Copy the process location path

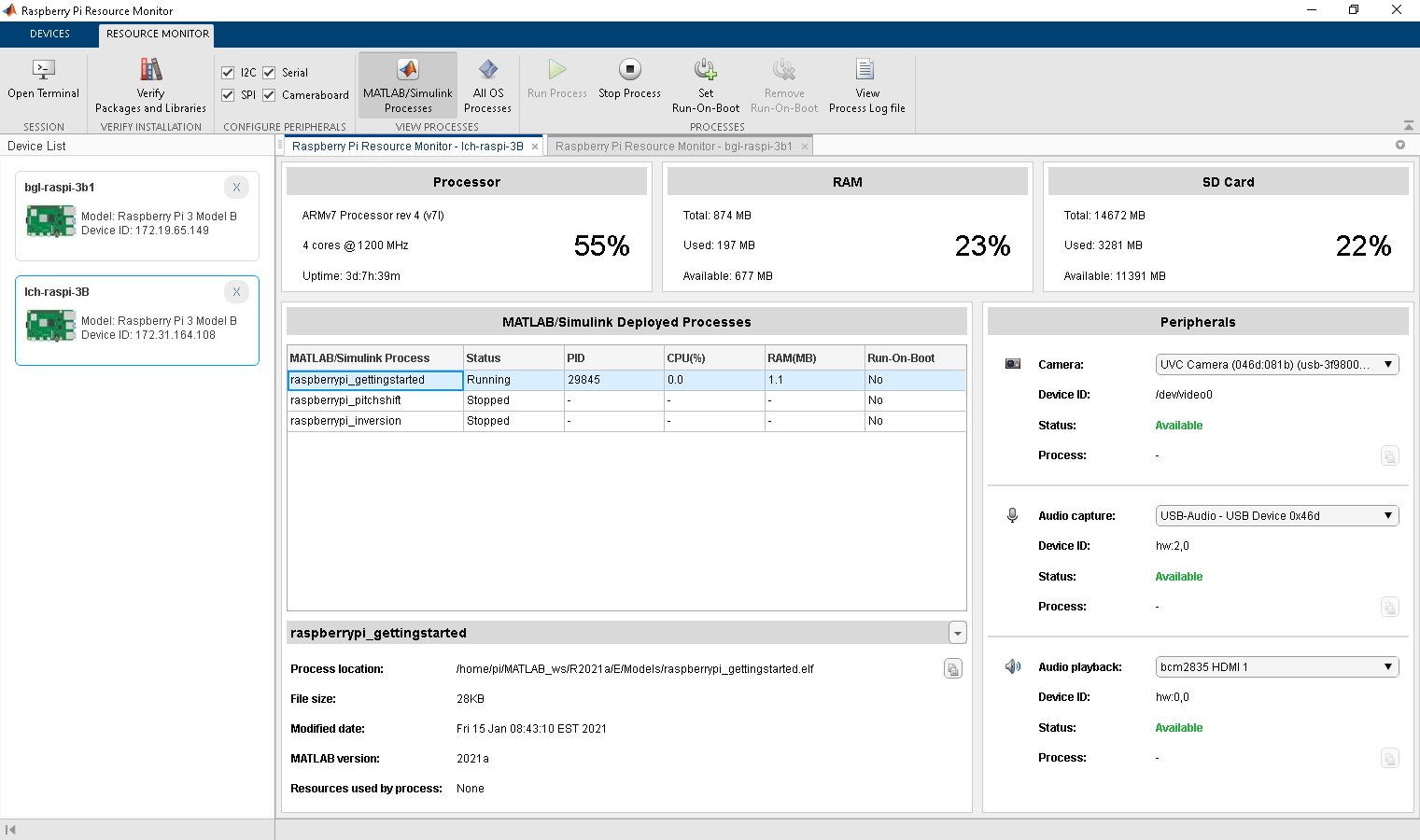(952, 669)
